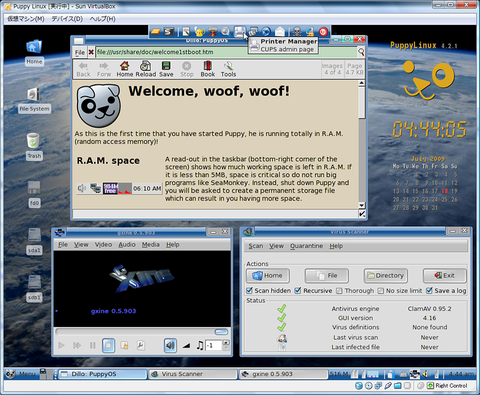The height and width of the screenshot is (395, 480).
Task: Click the gxine fast-forward button
Action: click(77, 345)
